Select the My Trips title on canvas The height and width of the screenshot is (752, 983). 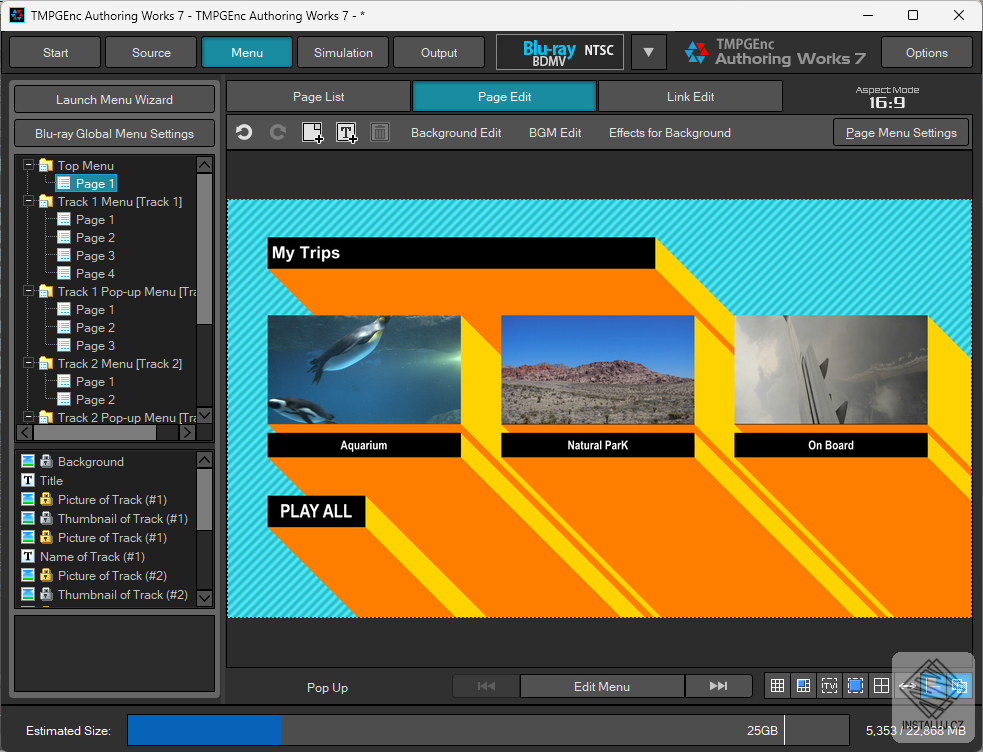tap(461, 253)
